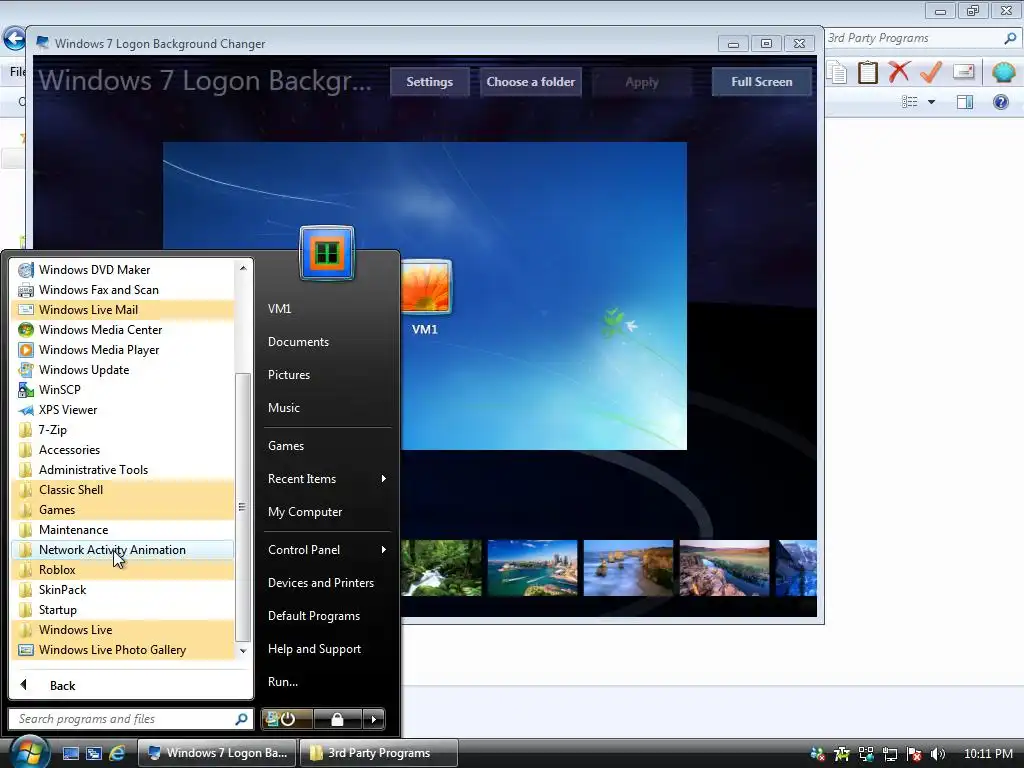
Task: Open XPS Viewer
Action: pyautogui.click(x=122, y=410)
